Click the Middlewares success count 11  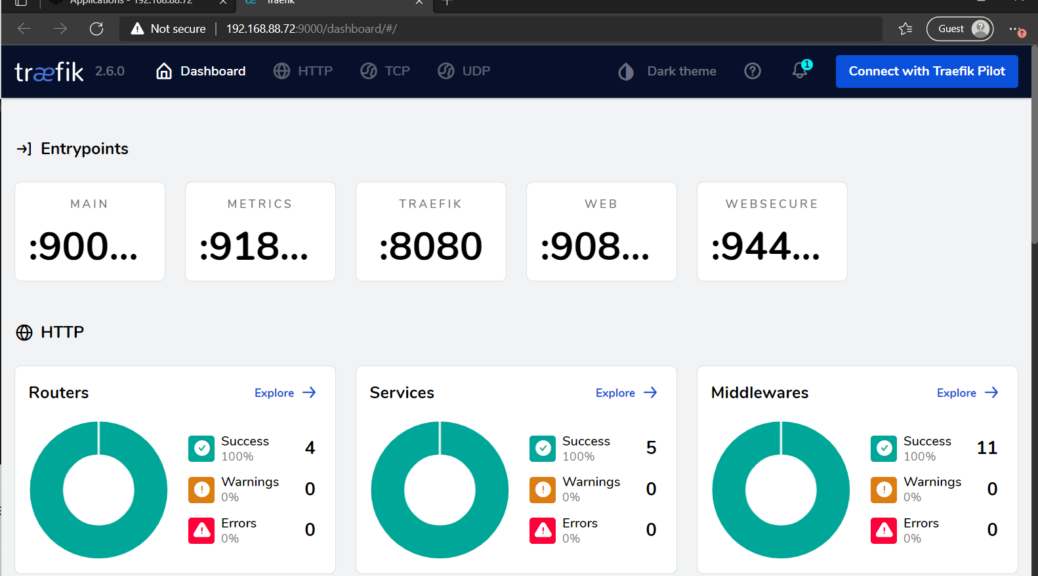(x=987, y=448)
